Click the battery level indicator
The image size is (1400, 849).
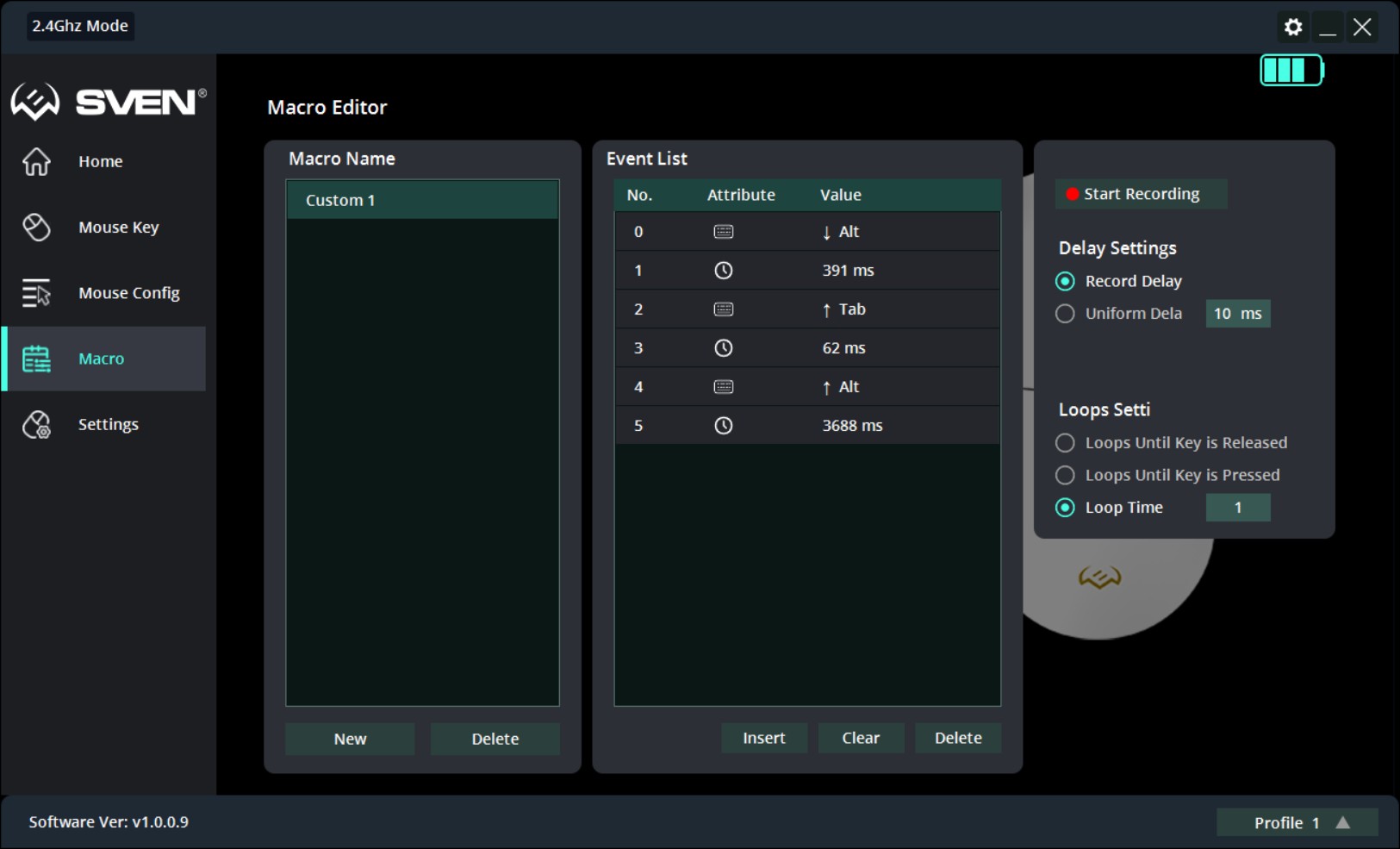(x=1291, y=70)
